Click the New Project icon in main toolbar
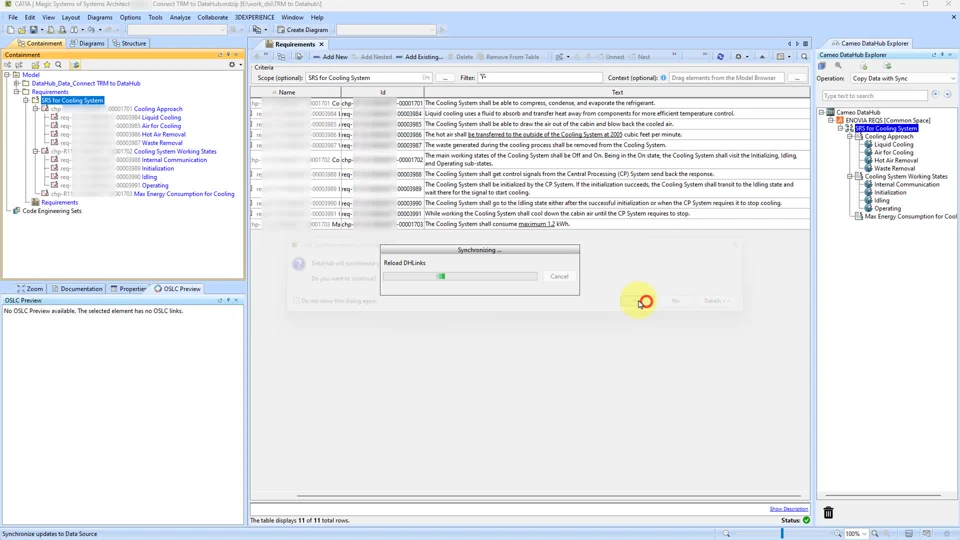 point(10,29)
